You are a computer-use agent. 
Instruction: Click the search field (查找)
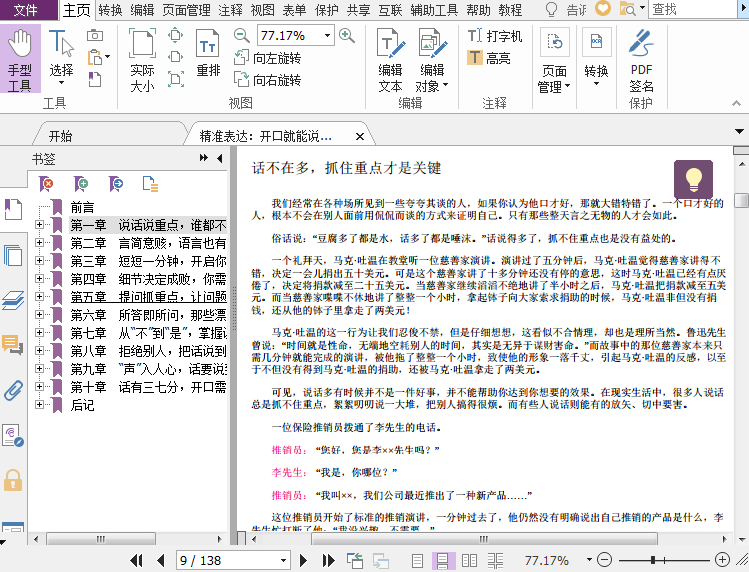(x=693, y=9)
